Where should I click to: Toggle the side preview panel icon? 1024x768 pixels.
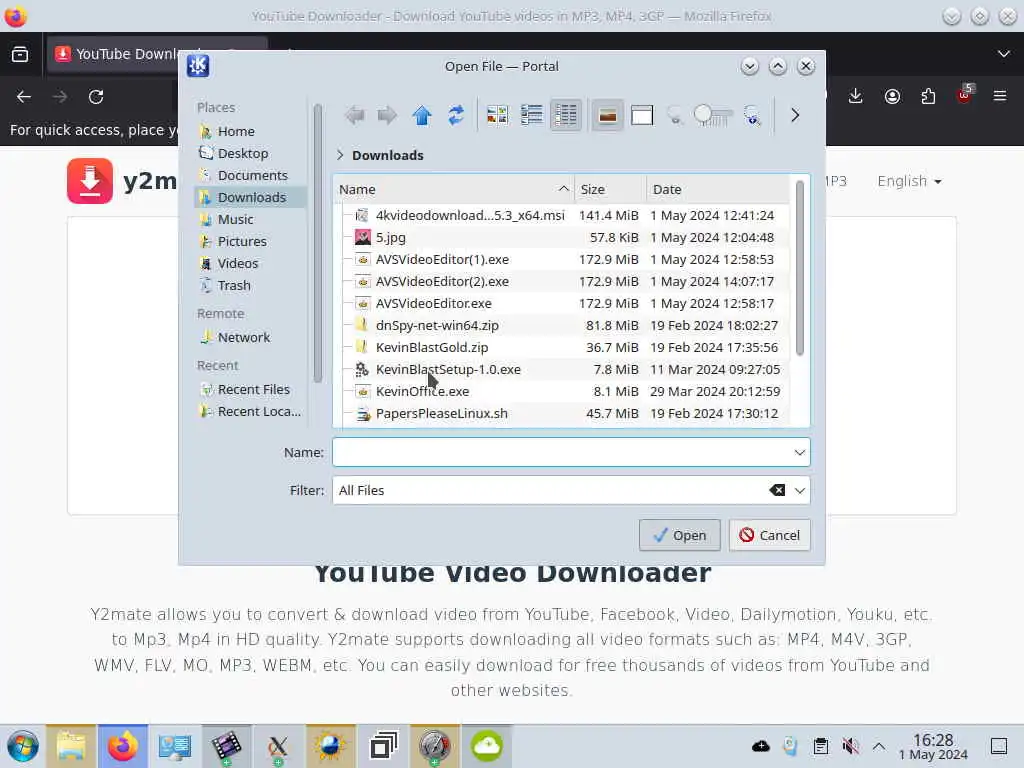642,116
